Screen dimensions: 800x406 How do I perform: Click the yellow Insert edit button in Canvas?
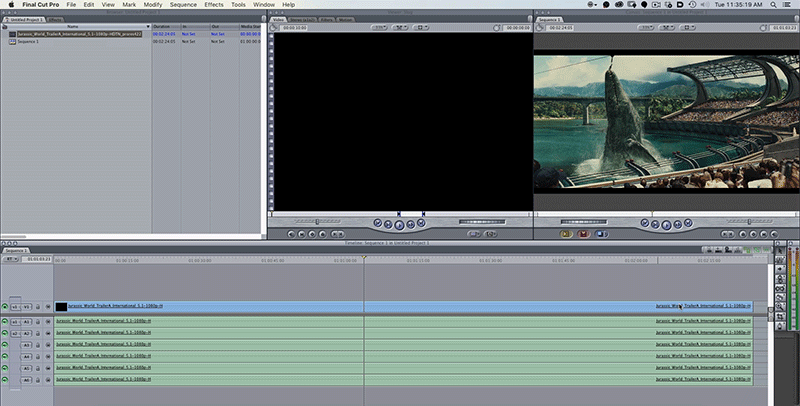click(566, 234)
